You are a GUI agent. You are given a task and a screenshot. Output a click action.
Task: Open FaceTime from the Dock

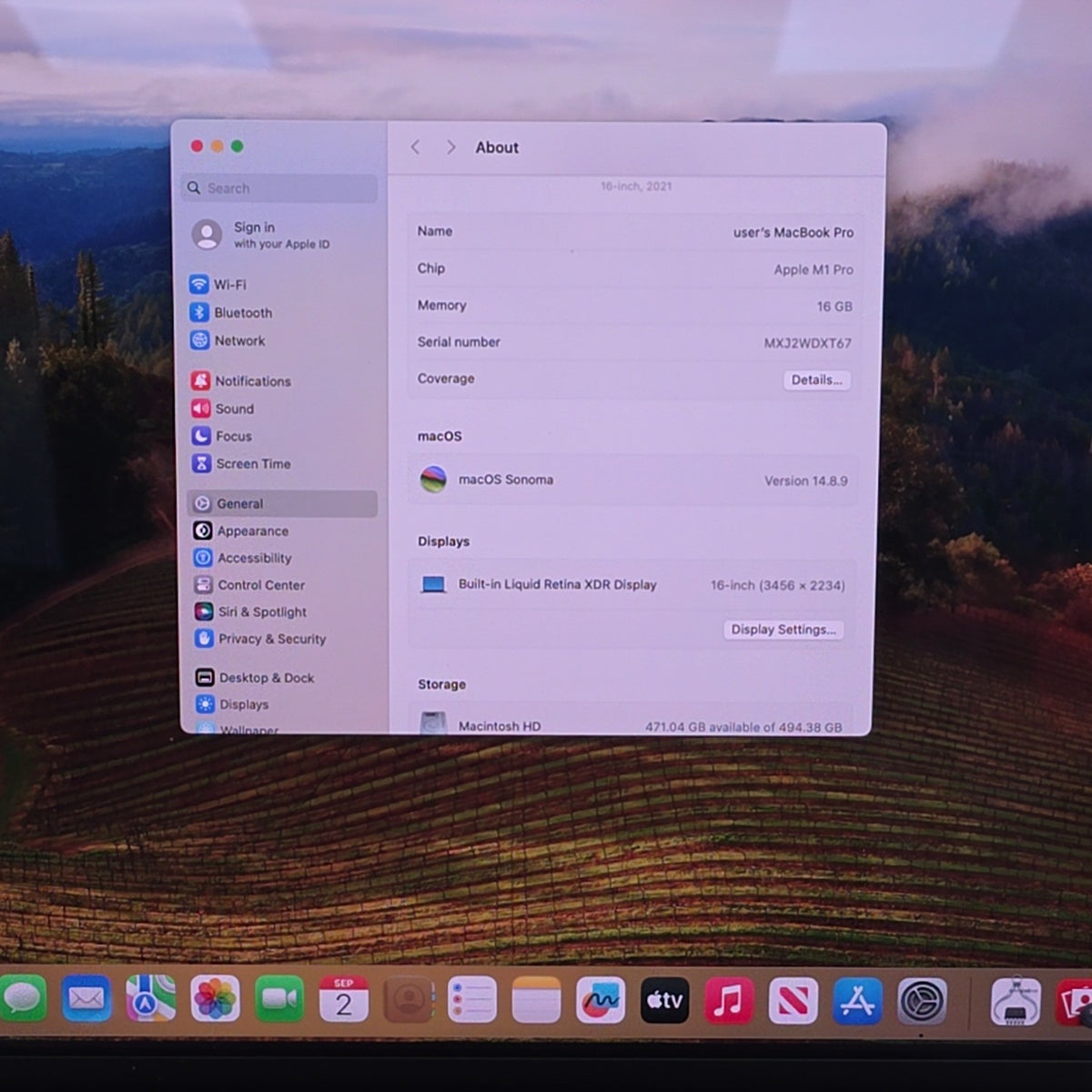click(279, 999)
